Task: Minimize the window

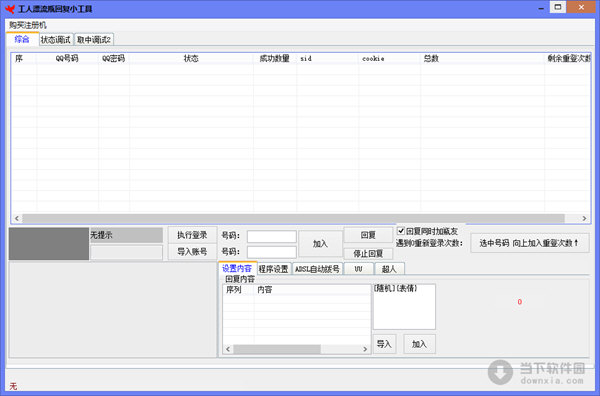Action: pyautogui.click(x=541, y=8)
